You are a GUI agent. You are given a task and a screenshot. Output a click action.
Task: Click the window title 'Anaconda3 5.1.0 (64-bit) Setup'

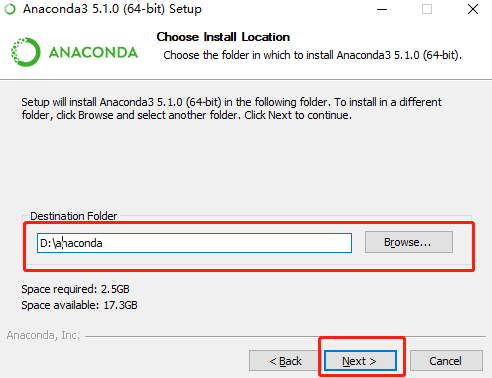[x=112, y=9]
